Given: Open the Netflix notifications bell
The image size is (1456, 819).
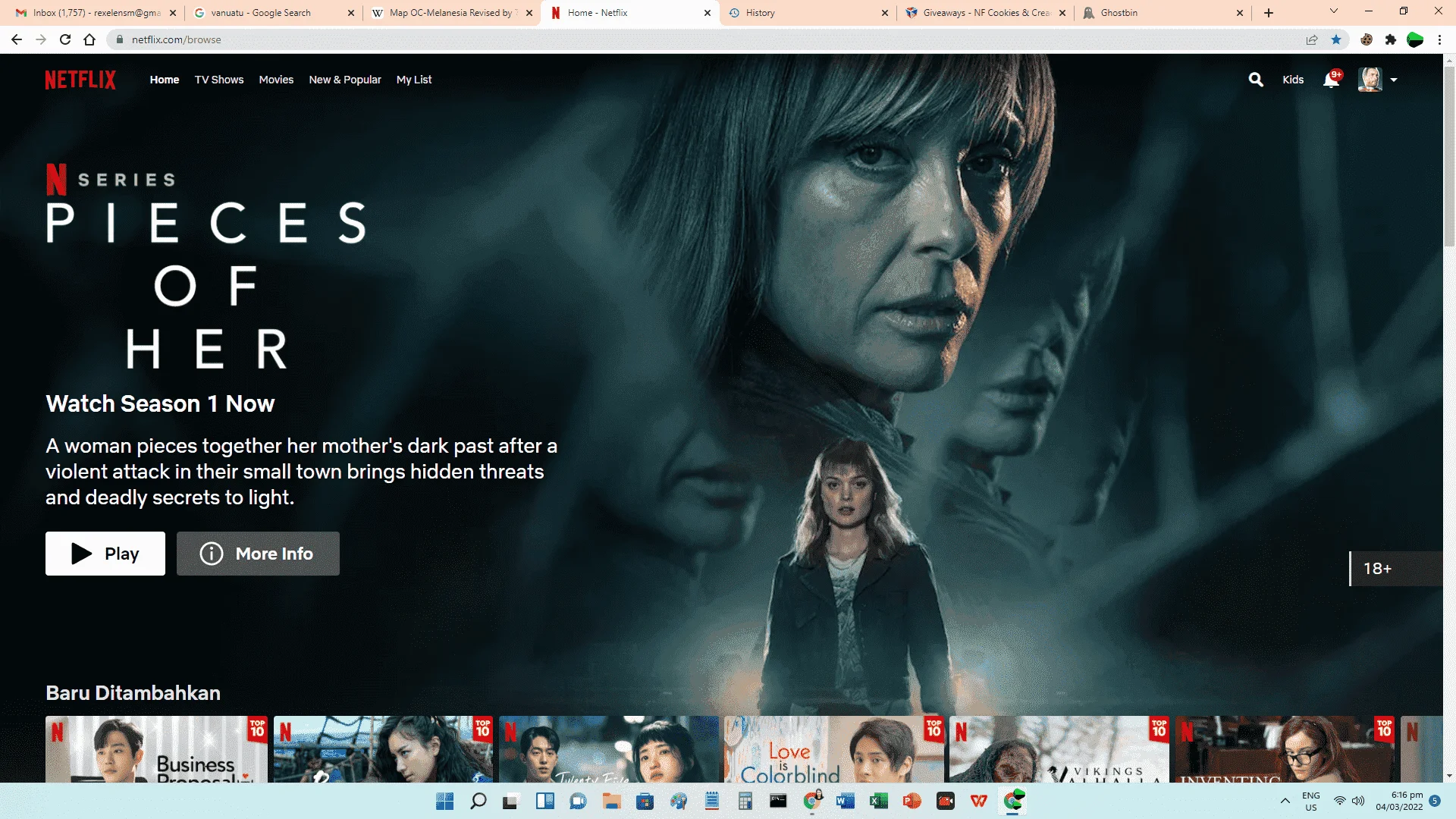Looking at the screenshot, I should click(1332, 79).
